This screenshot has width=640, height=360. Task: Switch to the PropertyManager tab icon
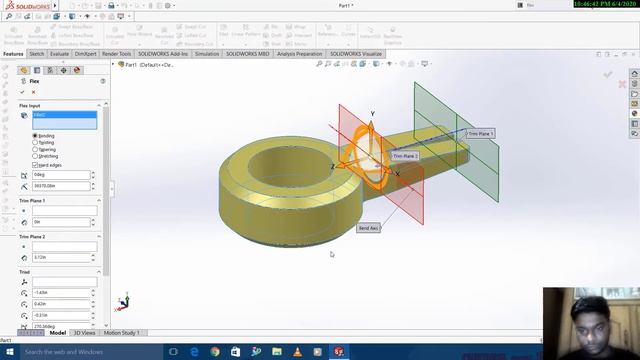click(x=37, y=70)
